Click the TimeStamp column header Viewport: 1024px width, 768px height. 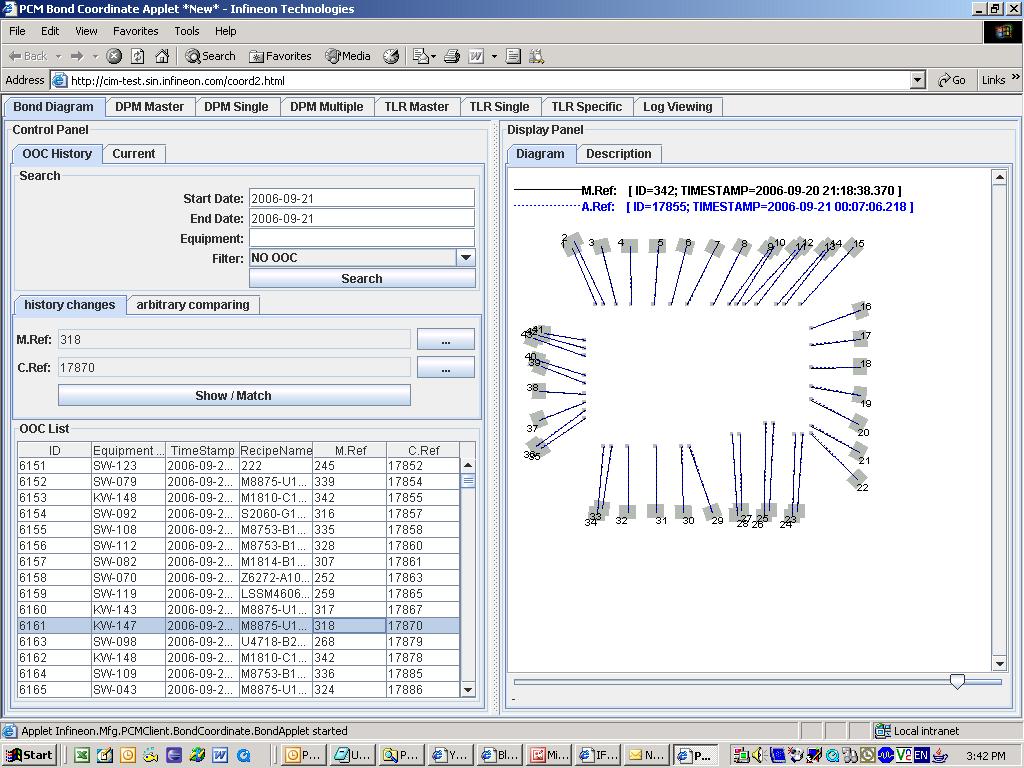point(202,450)
